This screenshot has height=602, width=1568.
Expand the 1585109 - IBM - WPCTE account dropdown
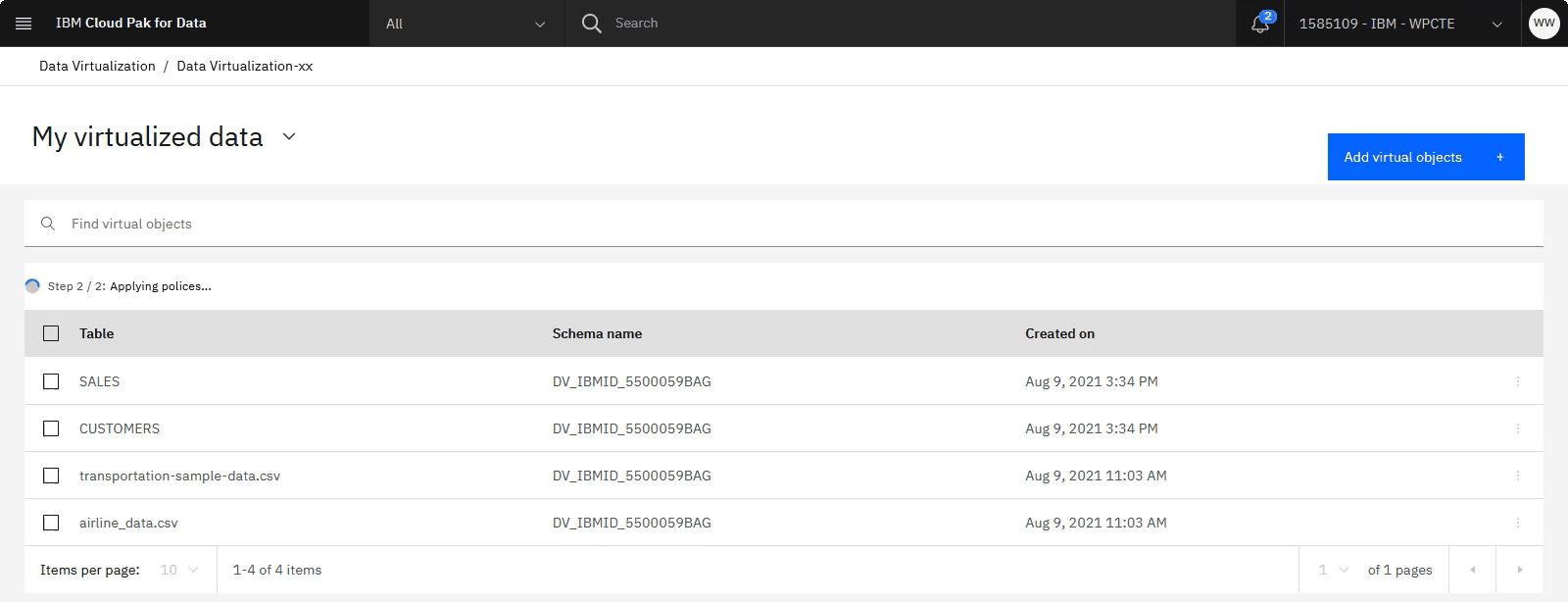pos(1400,24)
